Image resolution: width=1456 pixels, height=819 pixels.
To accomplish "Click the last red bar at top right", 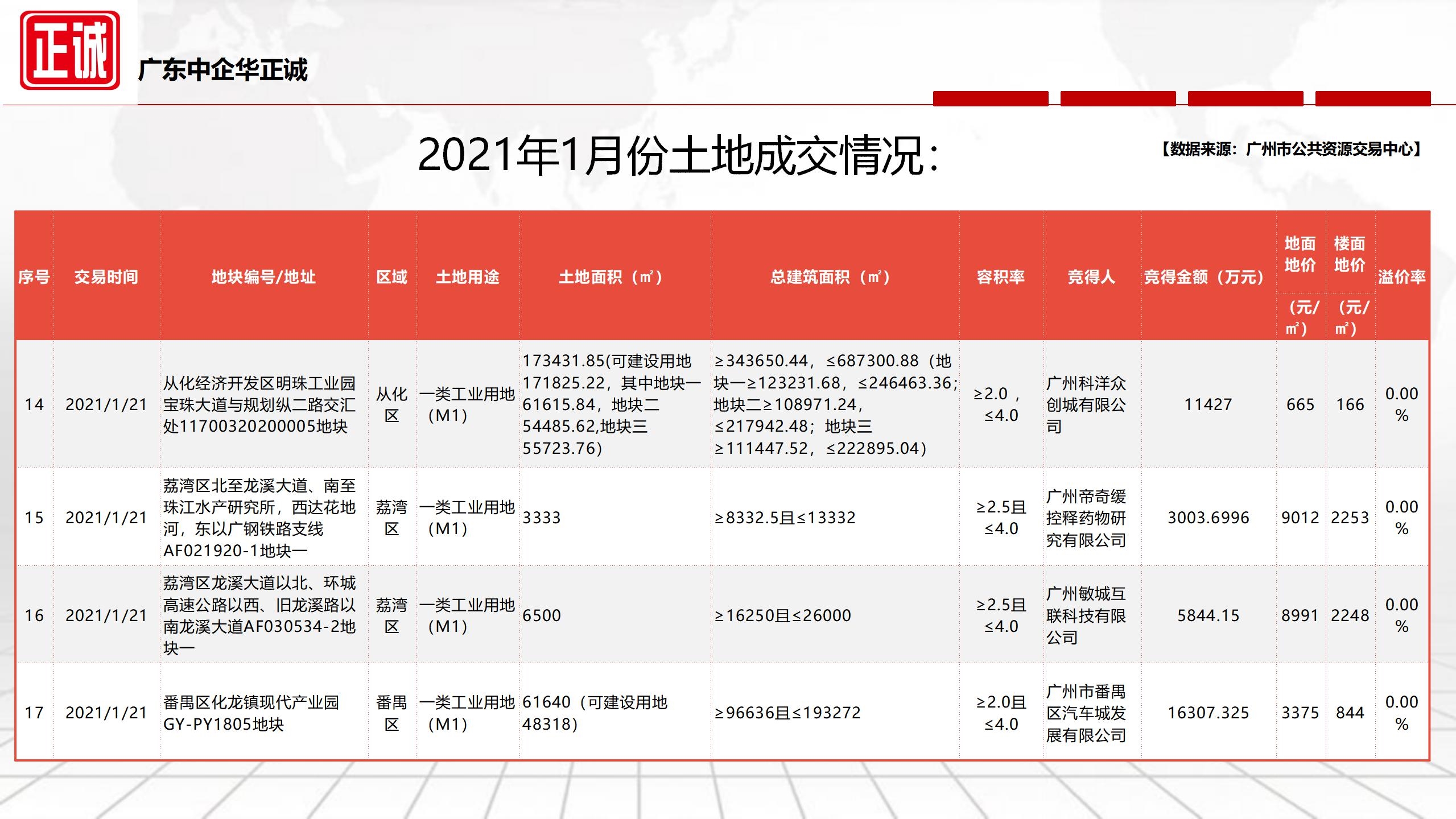I will tap(1372, 98).
